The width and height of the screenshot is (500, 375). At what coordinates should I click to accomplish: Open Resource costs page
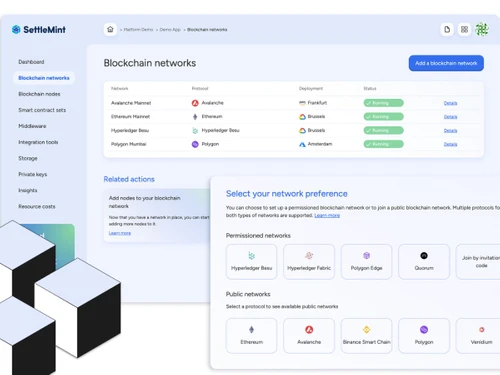click(x=37, y=207)
